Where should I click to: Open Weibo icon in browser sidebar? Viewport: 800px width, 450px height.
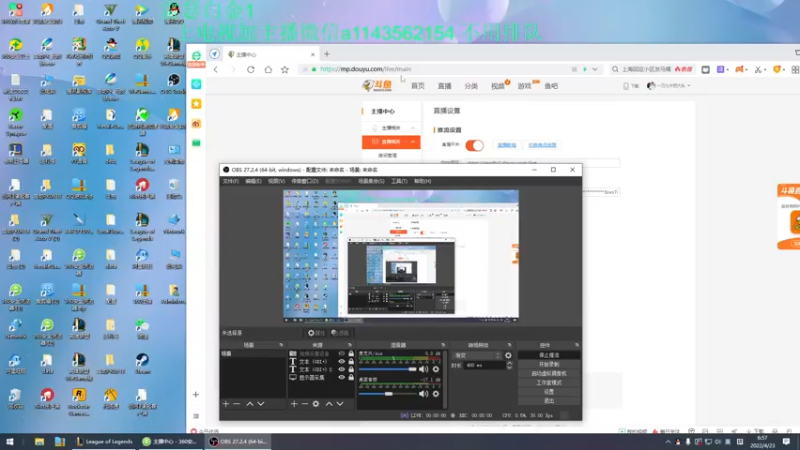[196, 123]
